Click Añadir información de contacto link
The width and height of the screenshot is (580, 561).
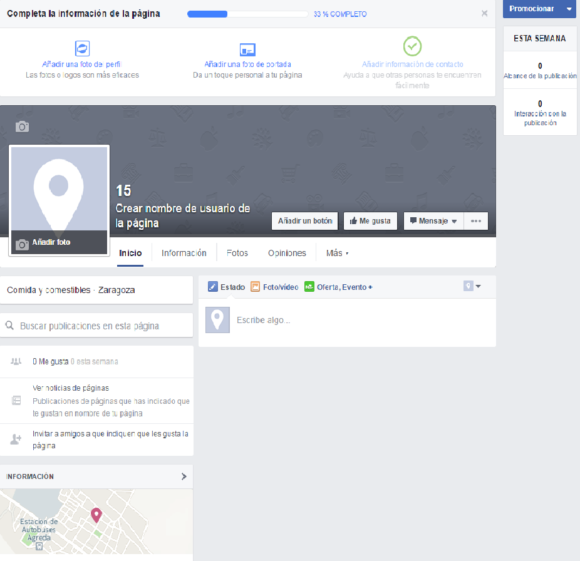click(412, 64)
